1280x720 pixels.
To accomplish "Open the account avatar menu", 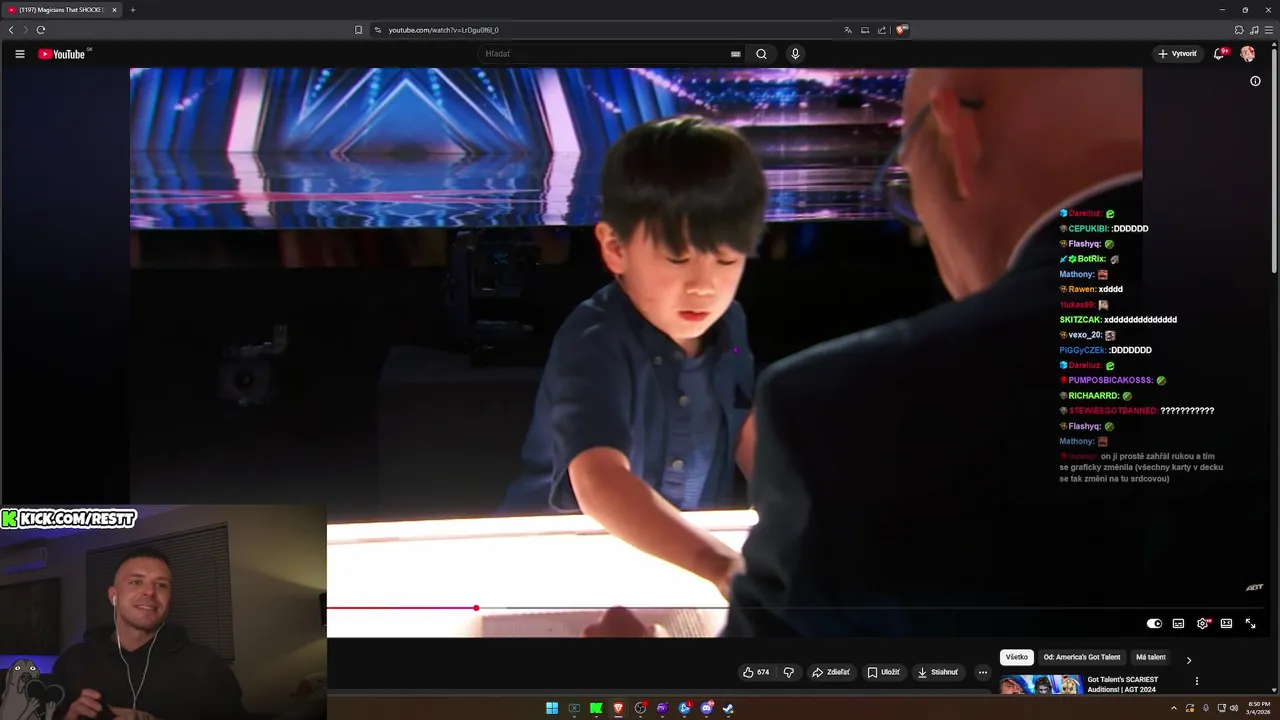I will pos(1248,54).
